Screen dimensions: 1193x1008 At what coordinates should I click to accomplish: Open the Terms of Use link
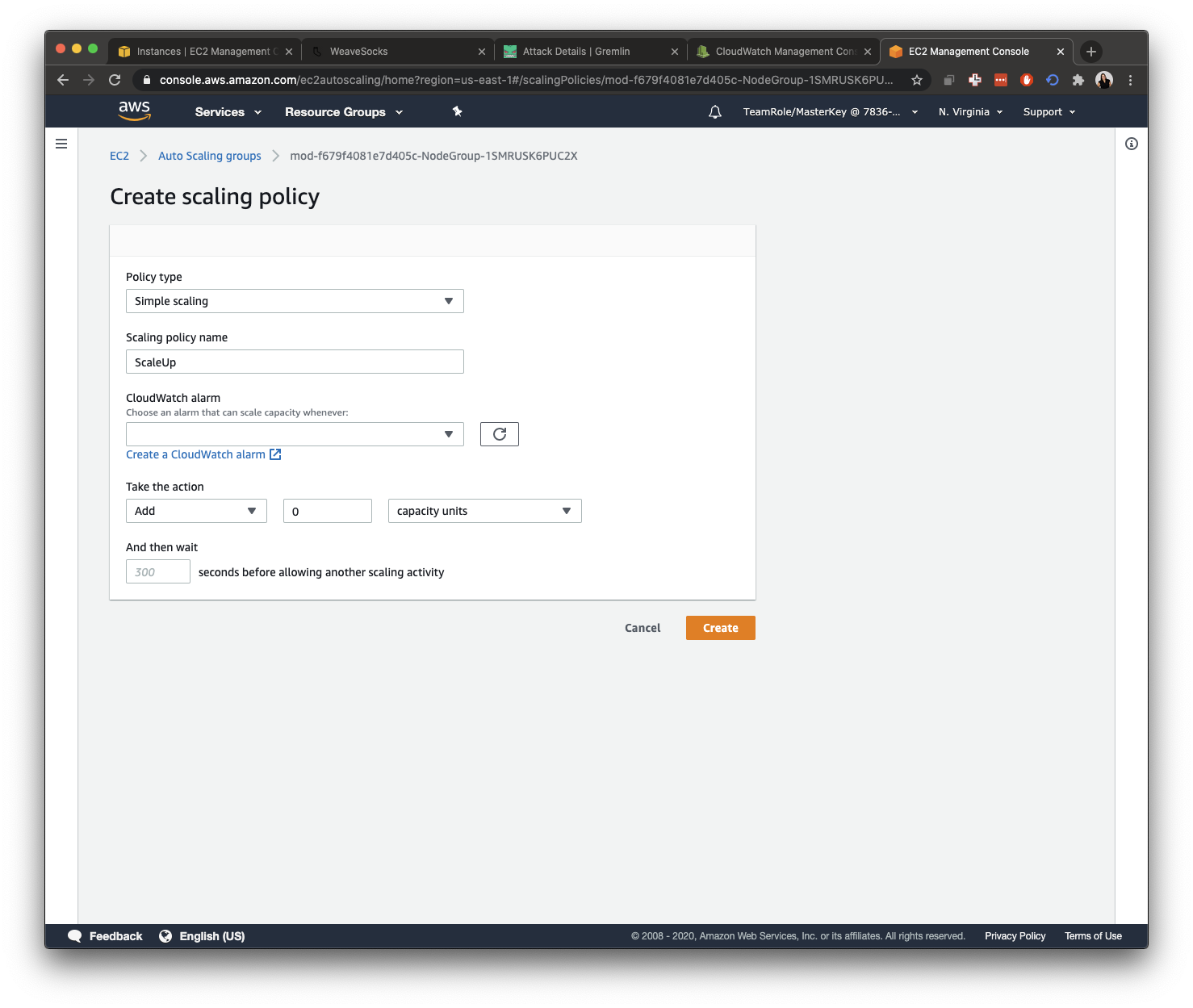coord(1093,936)
